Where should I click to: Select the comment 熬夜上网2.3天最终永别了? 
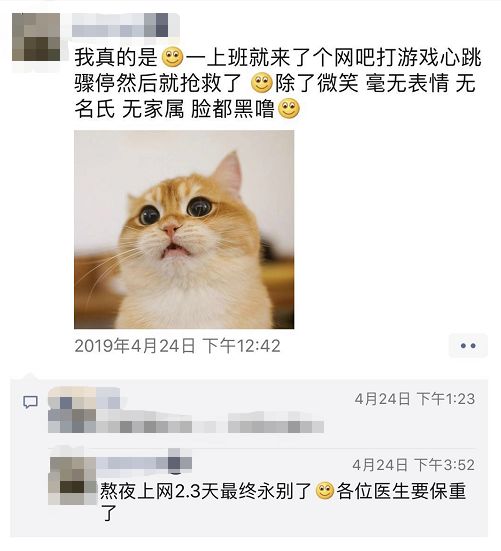click(x=206, y=491)
